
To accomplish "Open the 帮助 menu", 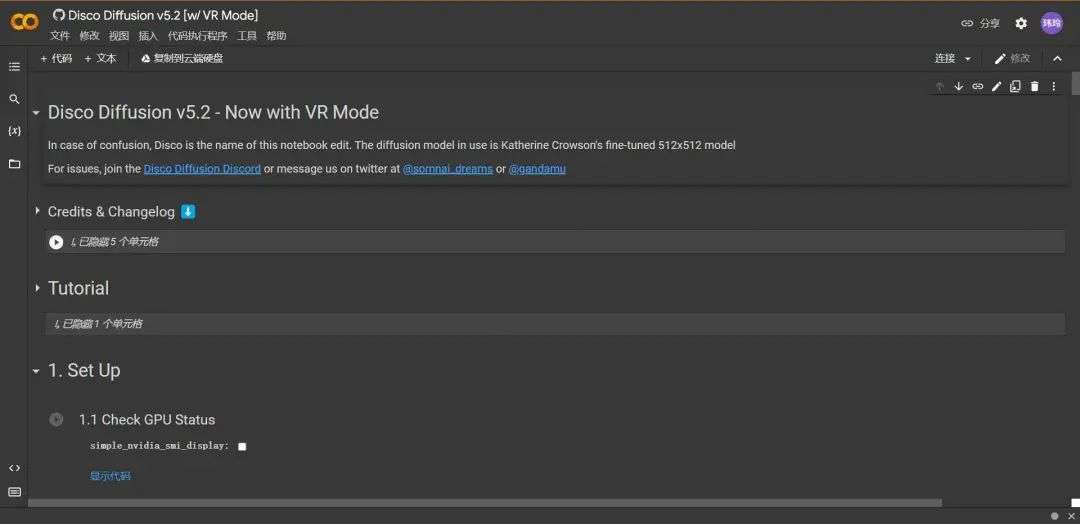I will pos(276,36).
